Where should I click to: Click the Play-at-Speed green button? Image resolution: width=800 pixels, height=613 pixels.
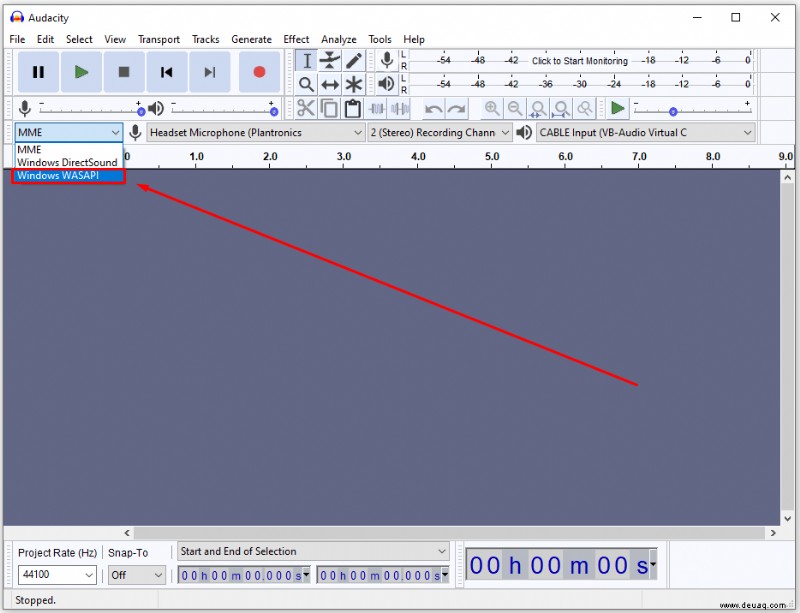pyautogui.click(x=618, y=108)
